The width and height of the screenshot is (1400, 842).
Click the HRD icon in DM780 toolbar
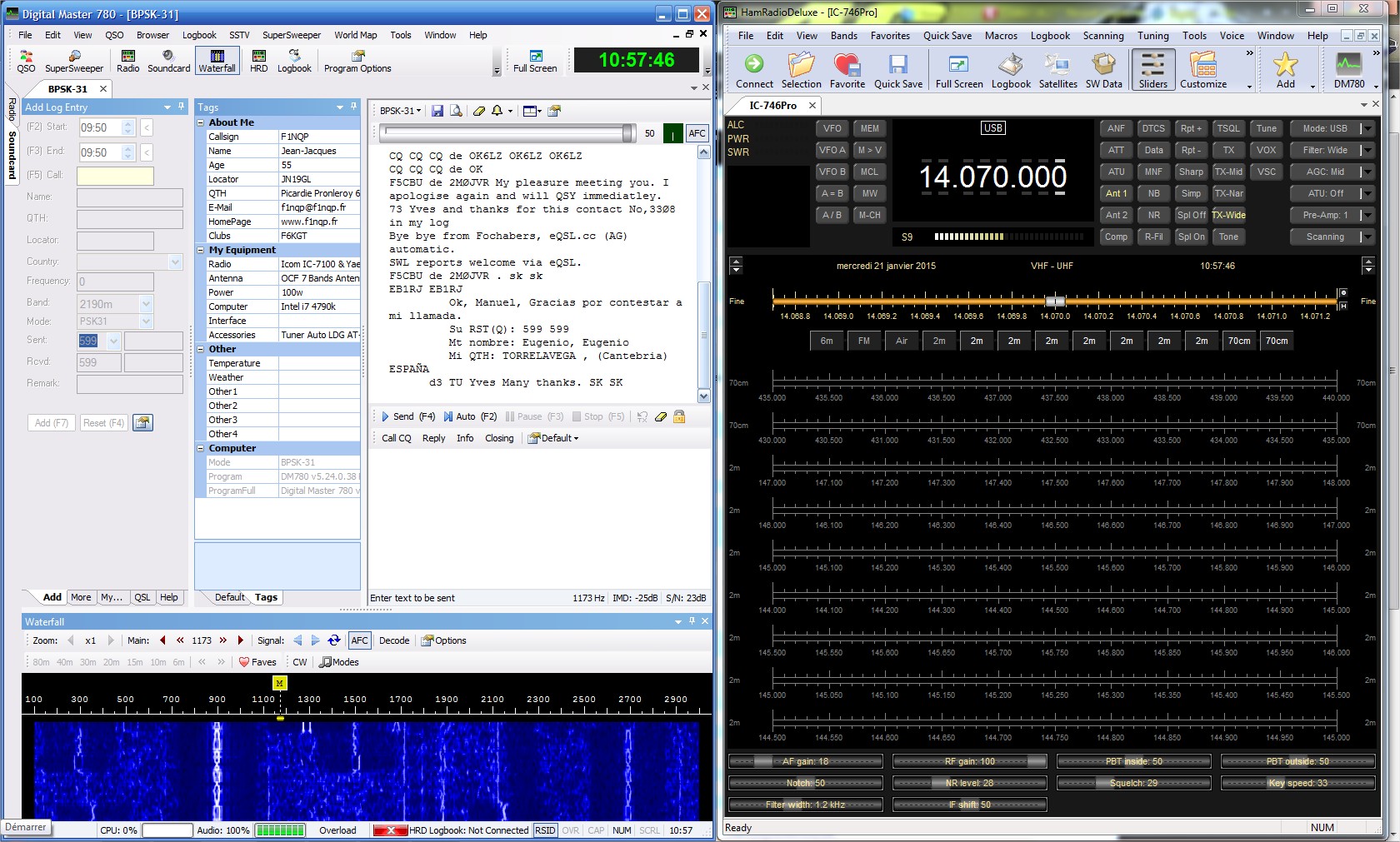coord(259,62)
